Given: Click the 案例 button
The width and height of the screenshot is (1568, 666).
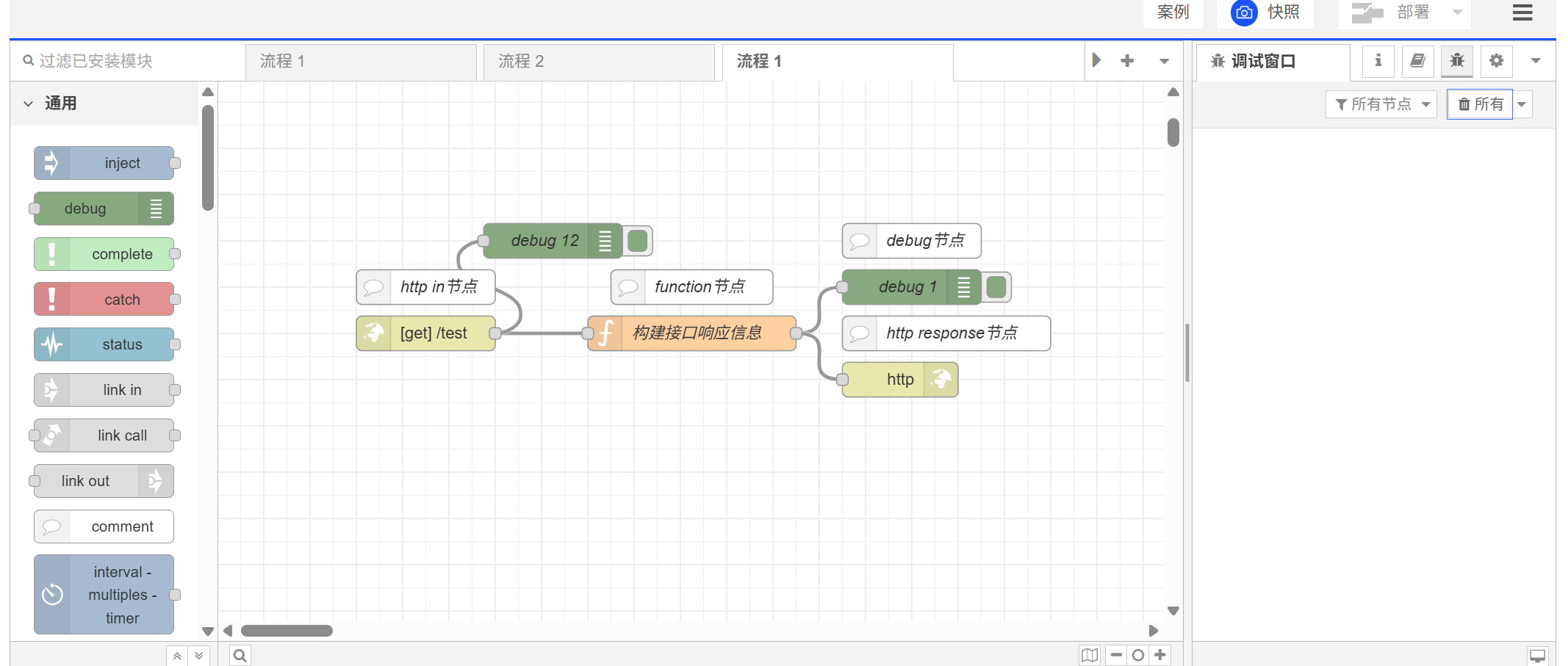Looking at the screenshot, I should coord(1173,12).
